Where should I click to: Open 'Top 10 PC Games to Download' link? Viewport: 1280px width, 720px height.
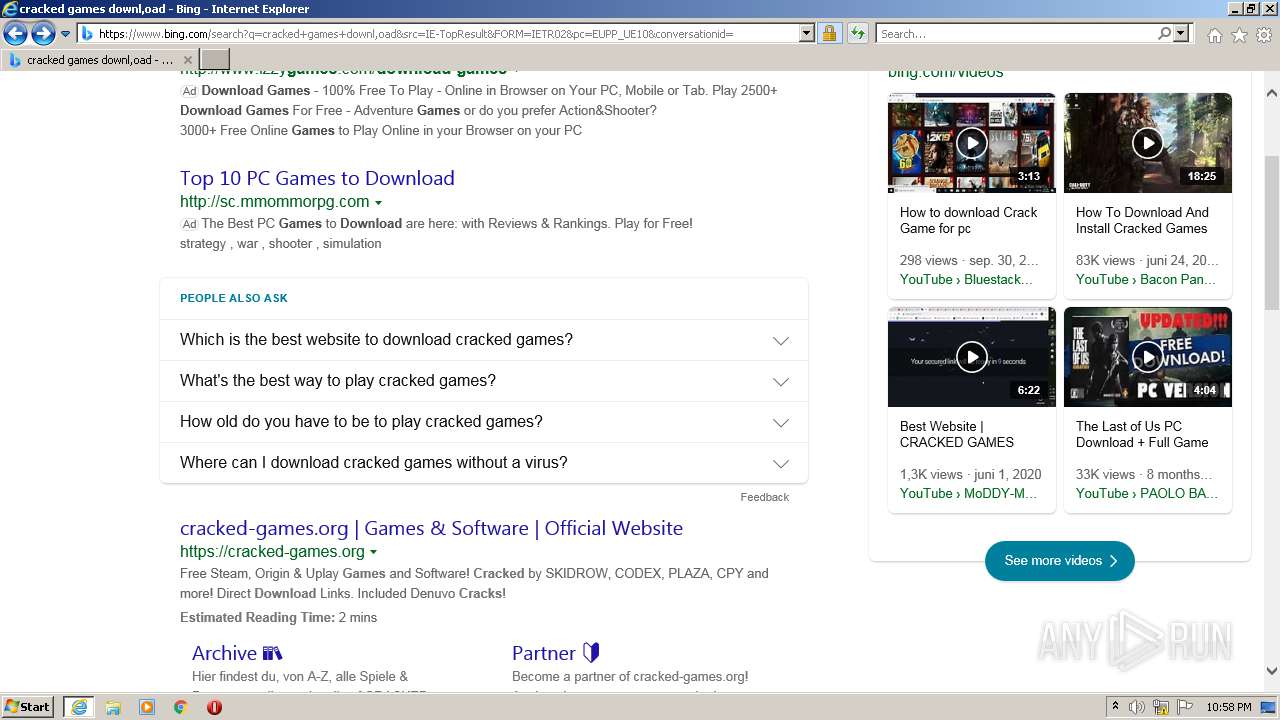click(x=317, y=178)
